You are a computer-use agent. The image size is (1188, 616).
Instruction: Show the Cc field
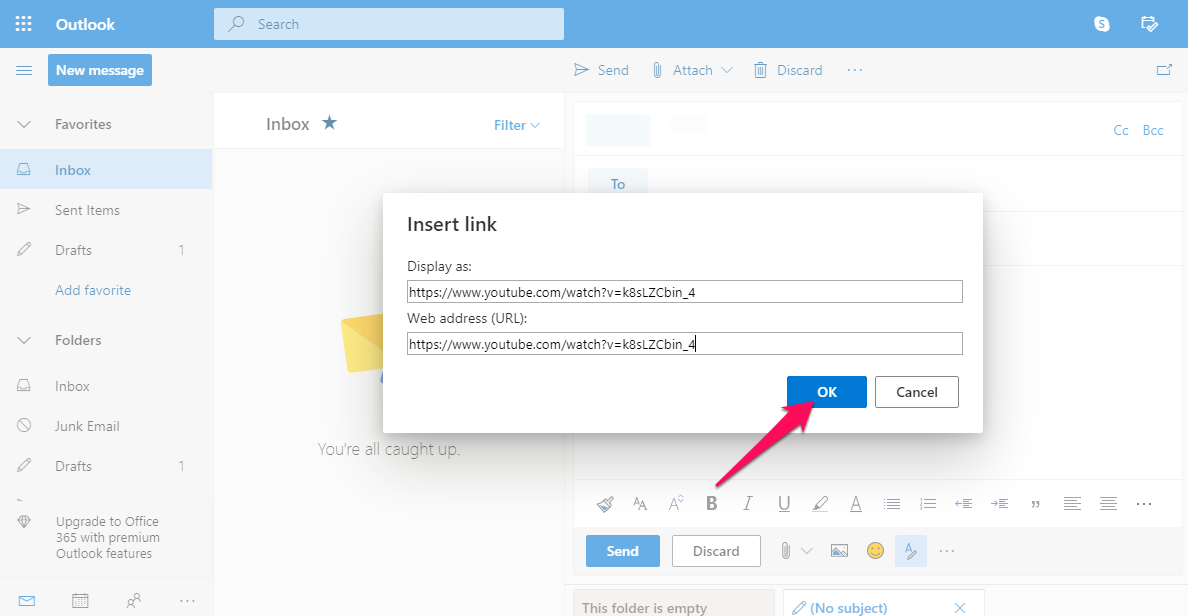click(1121, 130)
